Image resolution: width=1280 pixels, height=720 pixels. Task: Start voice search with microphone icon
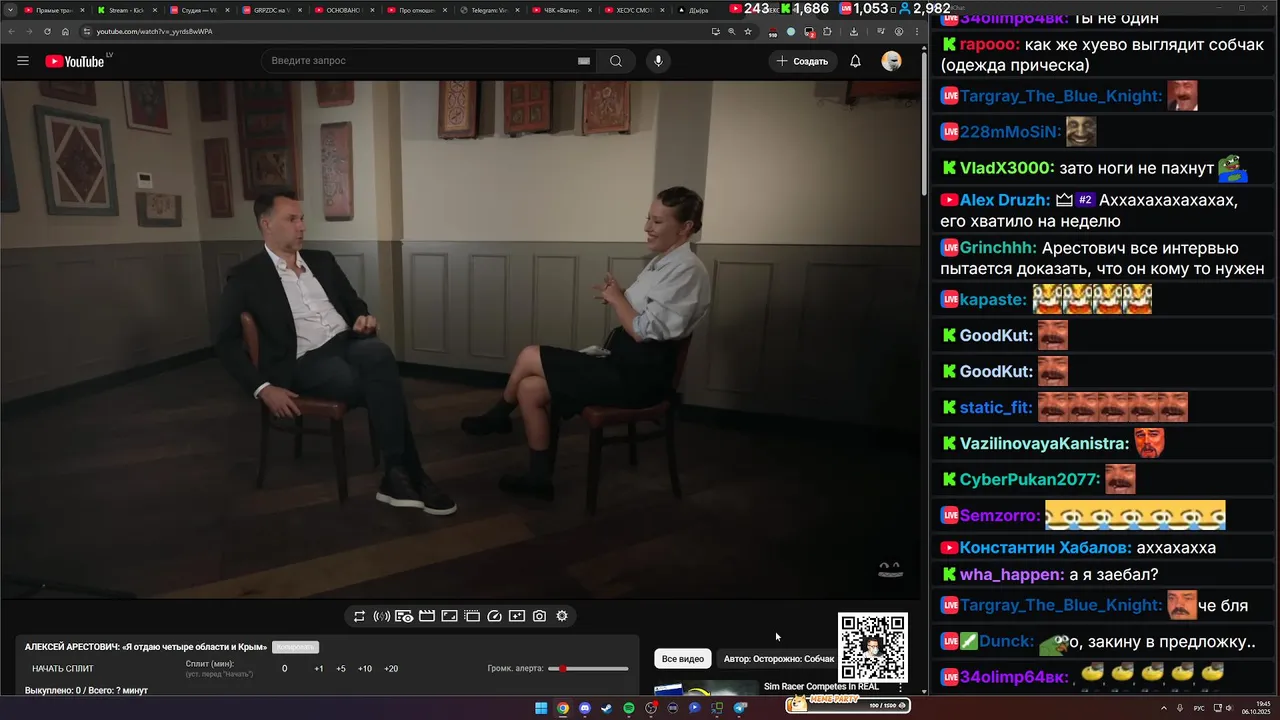658,61
